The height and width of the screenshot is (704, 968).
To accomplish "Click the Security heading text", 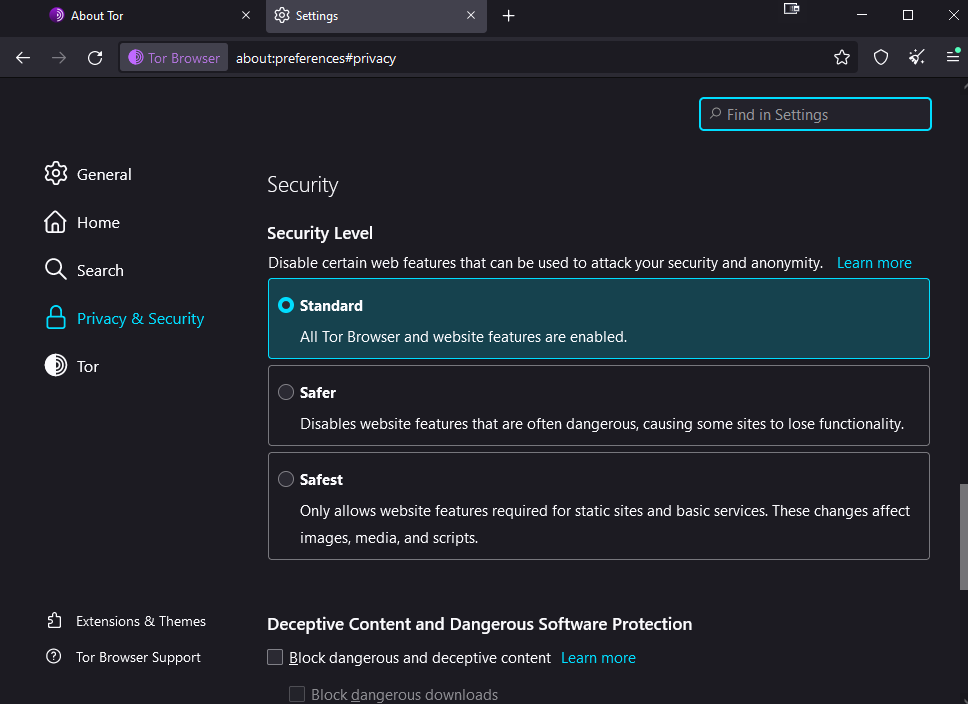I will coord(302,185).
